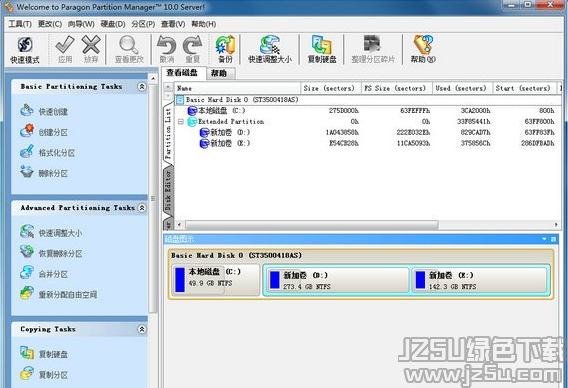This screenshot has height=388, width=568.
Task: Open the 分区(P) menu
Action: [143, 24]
